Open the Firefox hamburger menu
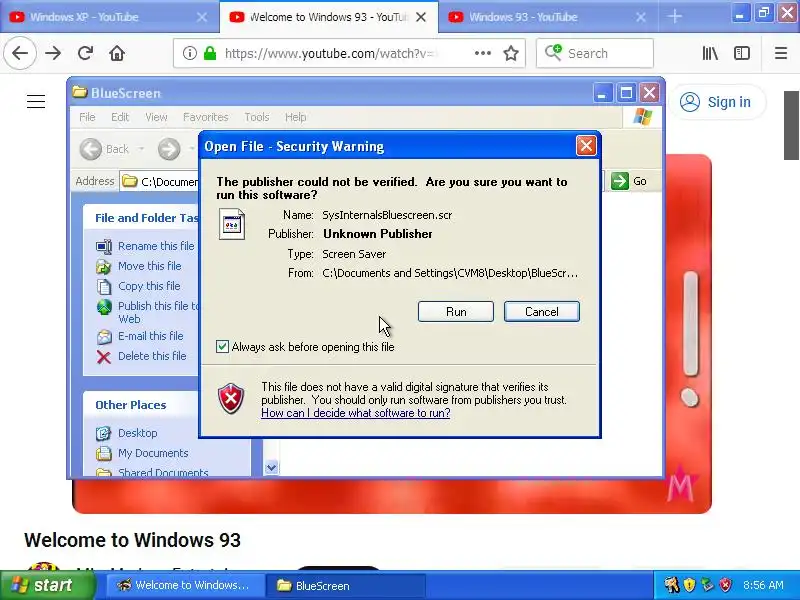This screenshot has width=800, height=600. tap(781, 53)
